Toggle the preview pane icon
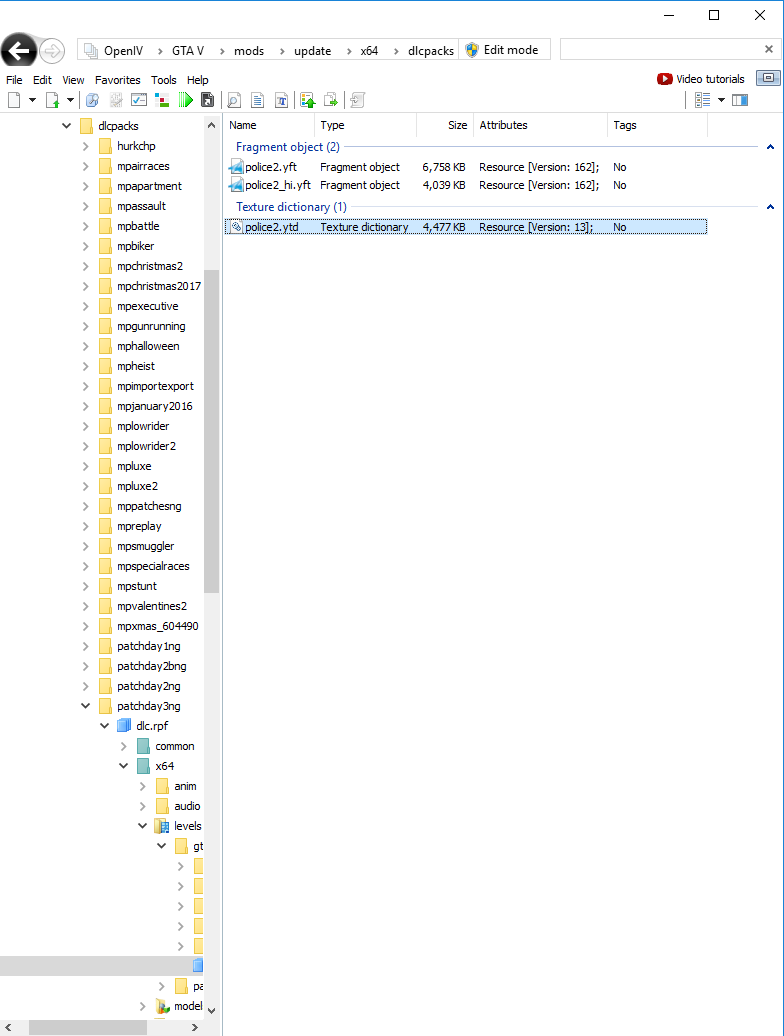Viewport: 784px width, 1036px height. point(740,100)
